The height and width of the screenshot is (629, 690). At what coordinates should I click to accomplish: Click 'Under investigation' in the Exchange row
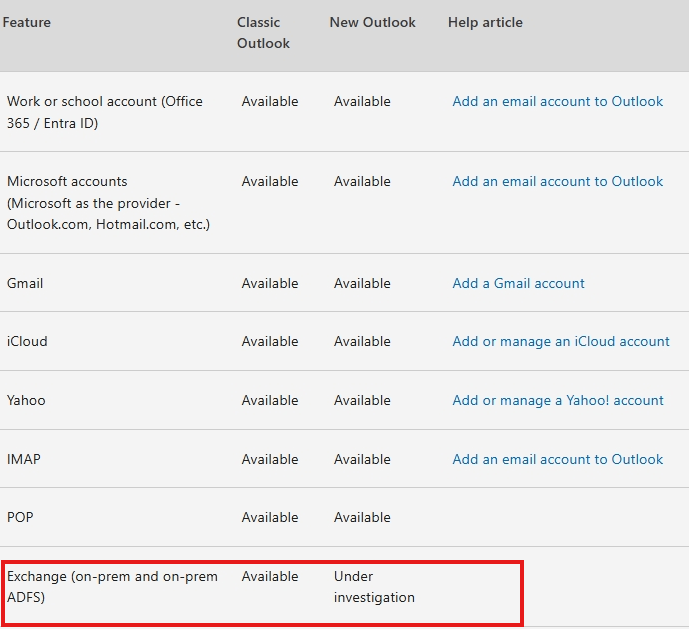[374, 587]
